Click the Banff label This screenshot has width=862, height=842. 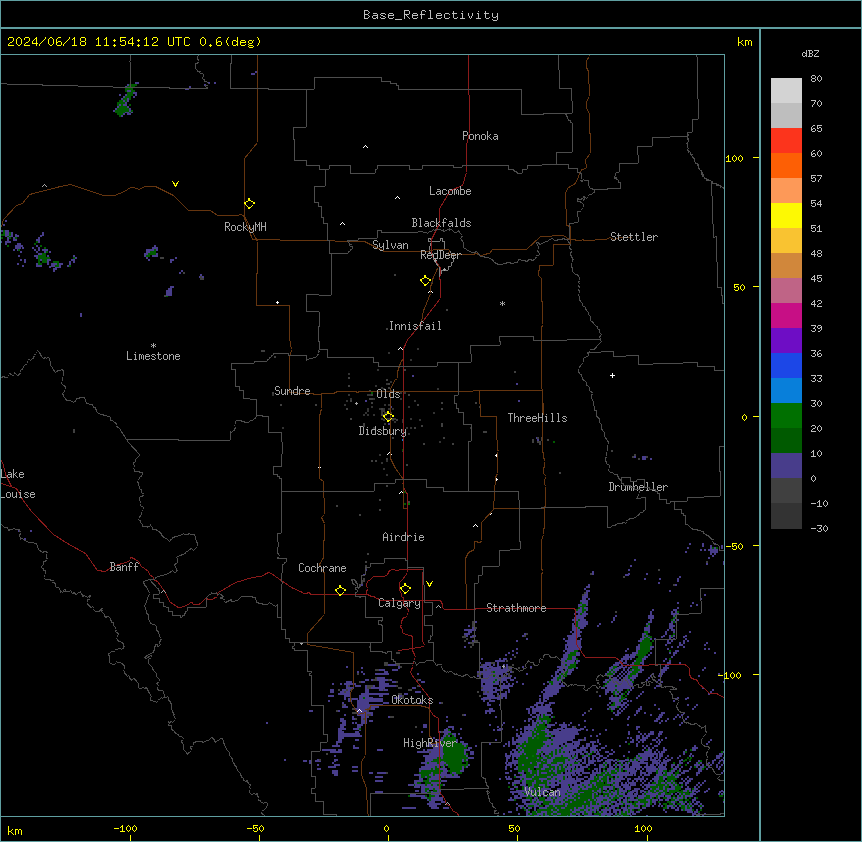point(124,567)
